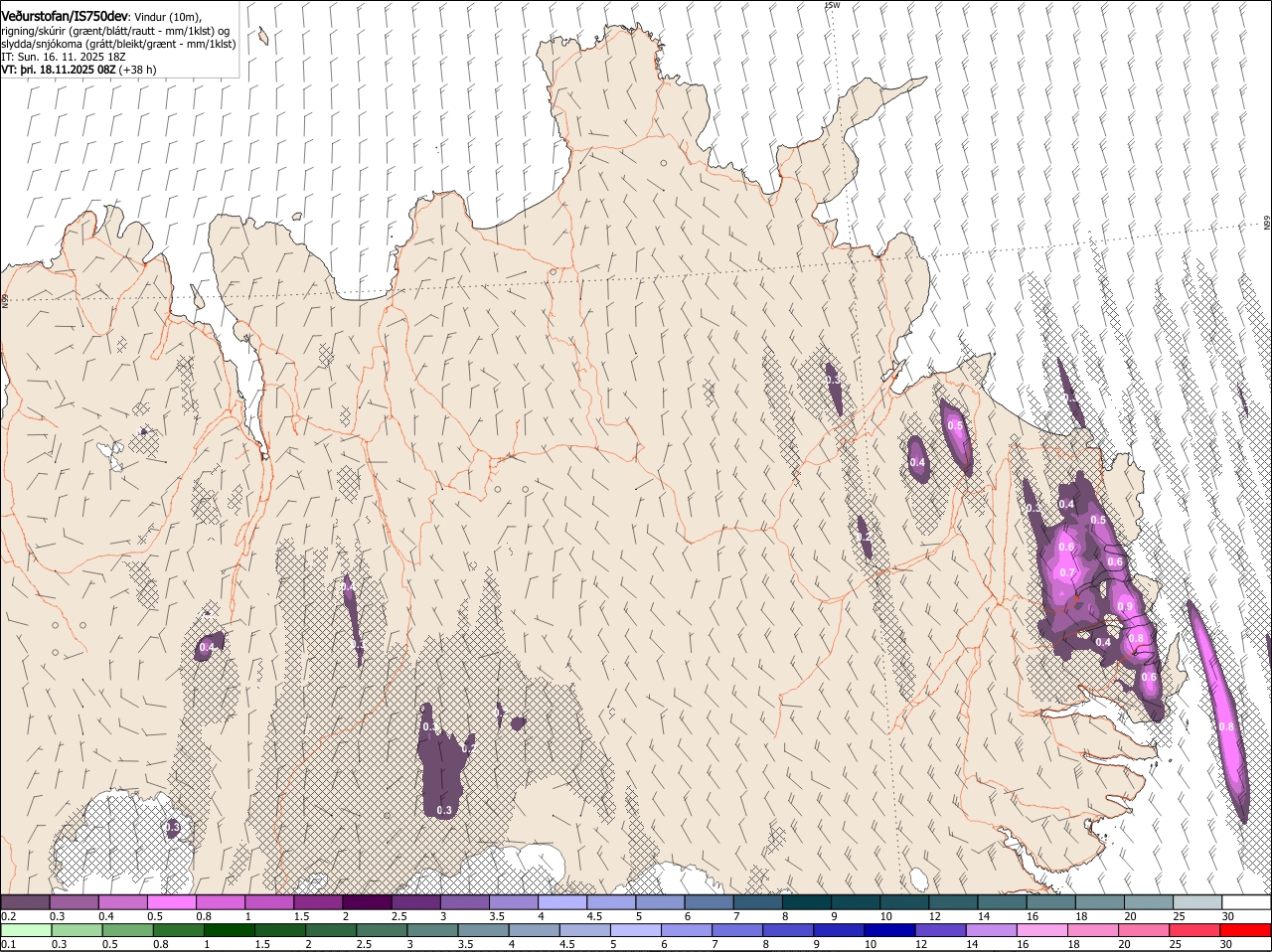The height and width of the screenshot is (952, 1272).
Task: Pick the pale pink 16 swatch in lower legend
Action: coord(1041,930)
